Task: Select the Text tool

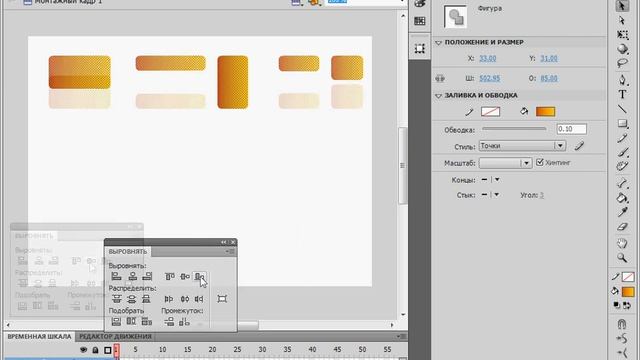Action: 622,94
